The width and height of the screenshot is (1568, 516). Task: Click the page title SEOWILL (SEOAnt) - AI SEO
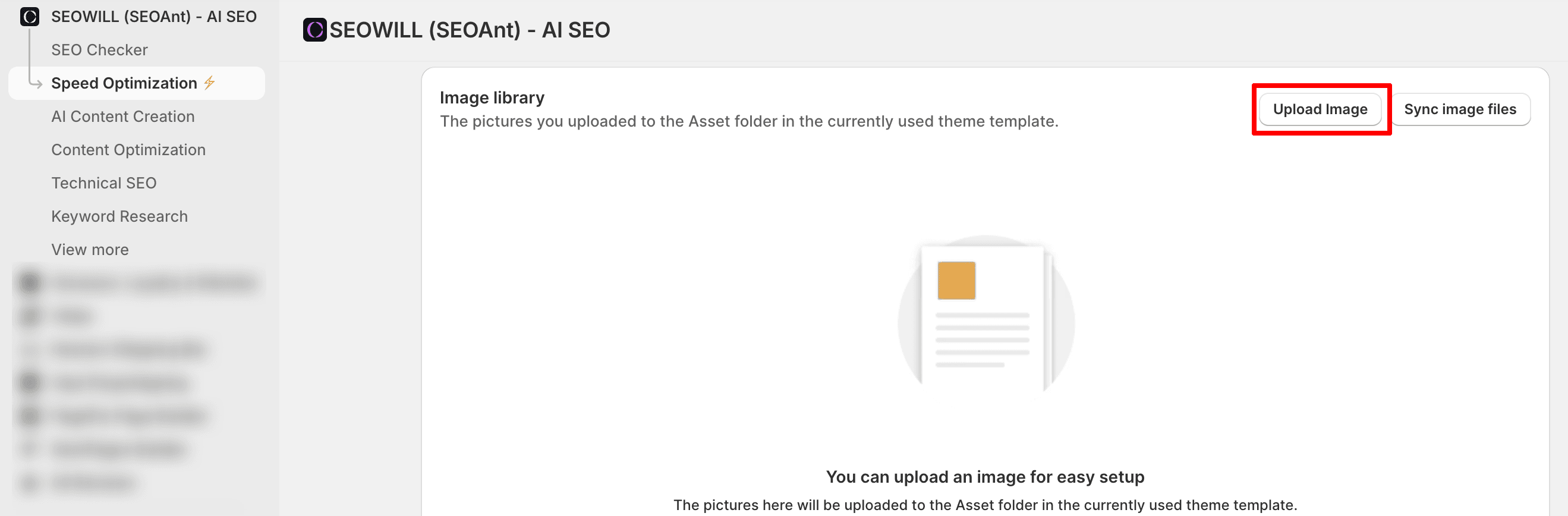tap(470, 30)
